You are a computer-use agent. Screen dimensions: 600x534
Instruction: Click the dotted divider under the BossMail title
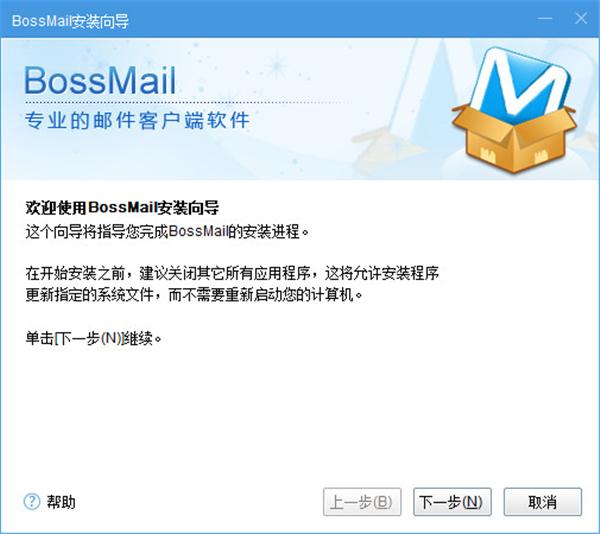click(x=188, y=103)
